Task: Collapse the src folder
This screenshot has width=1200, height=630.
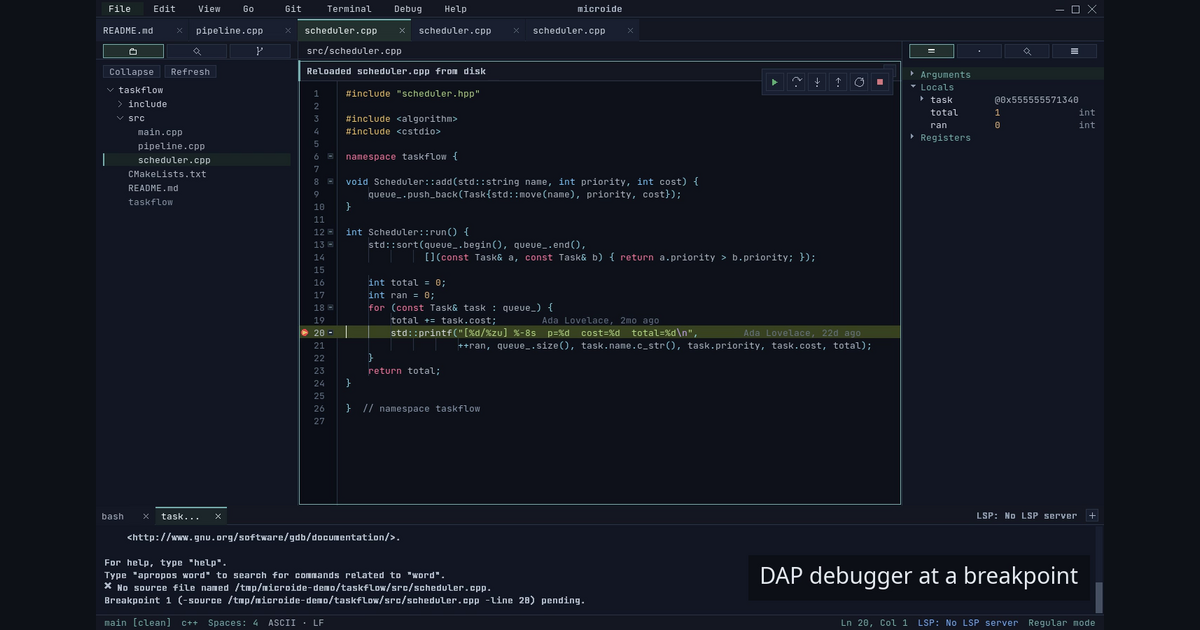Action: click(x=120, y=118)
